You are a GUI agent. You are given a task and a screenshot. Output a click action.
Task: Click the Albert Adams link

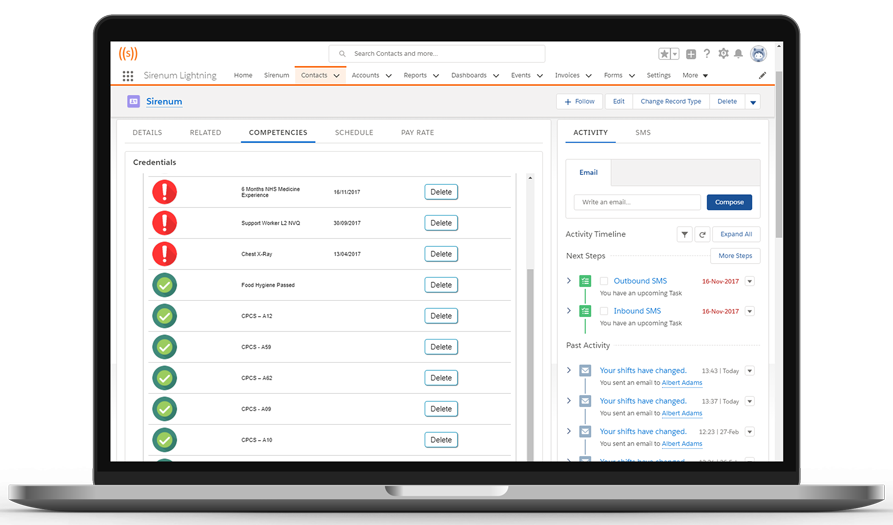[x=681, y=383]
